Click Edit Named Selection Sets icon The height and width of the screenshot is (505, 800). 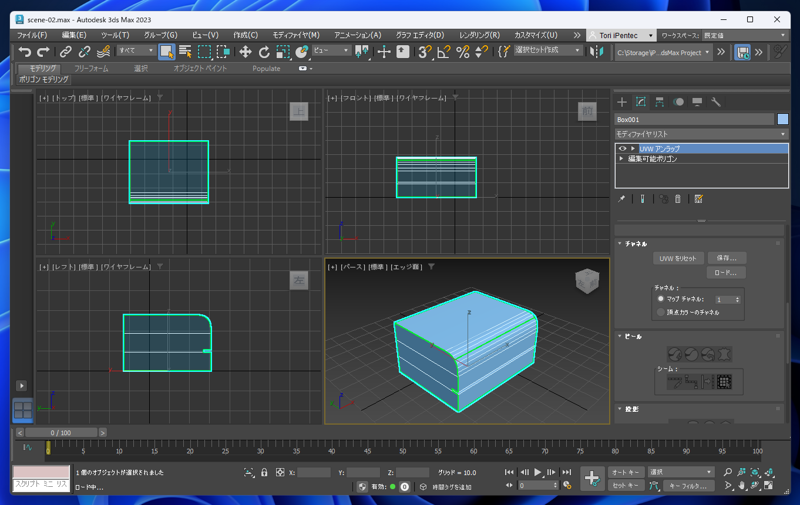pyautogui.click(x=504, y=52)
